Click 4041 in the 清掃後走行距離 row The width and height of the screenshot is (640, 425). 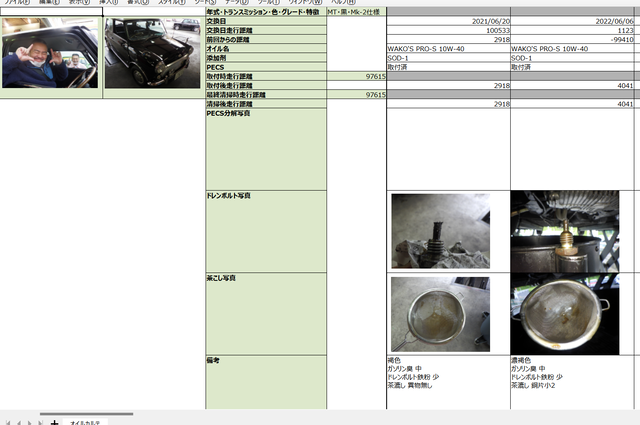point(572,104)
